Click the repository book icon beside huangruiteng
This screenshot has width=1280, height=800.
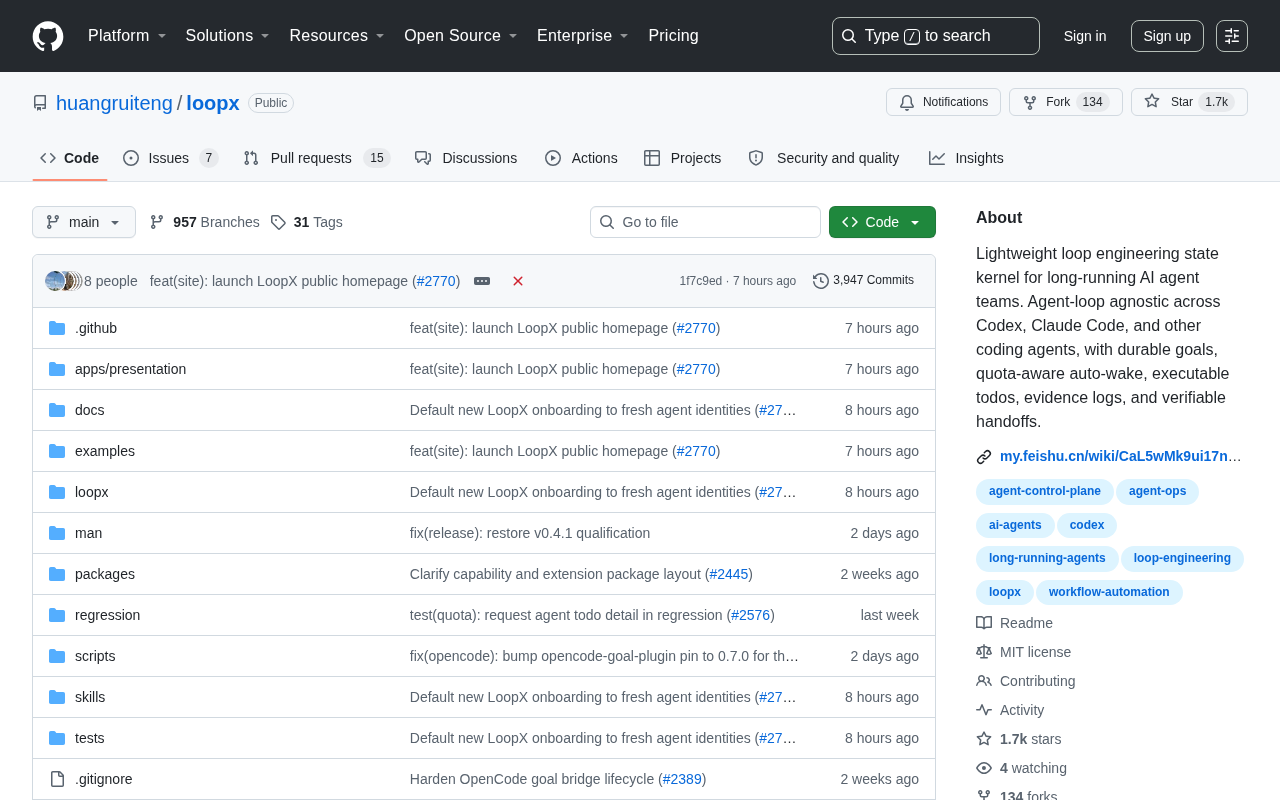pos(40,103)
